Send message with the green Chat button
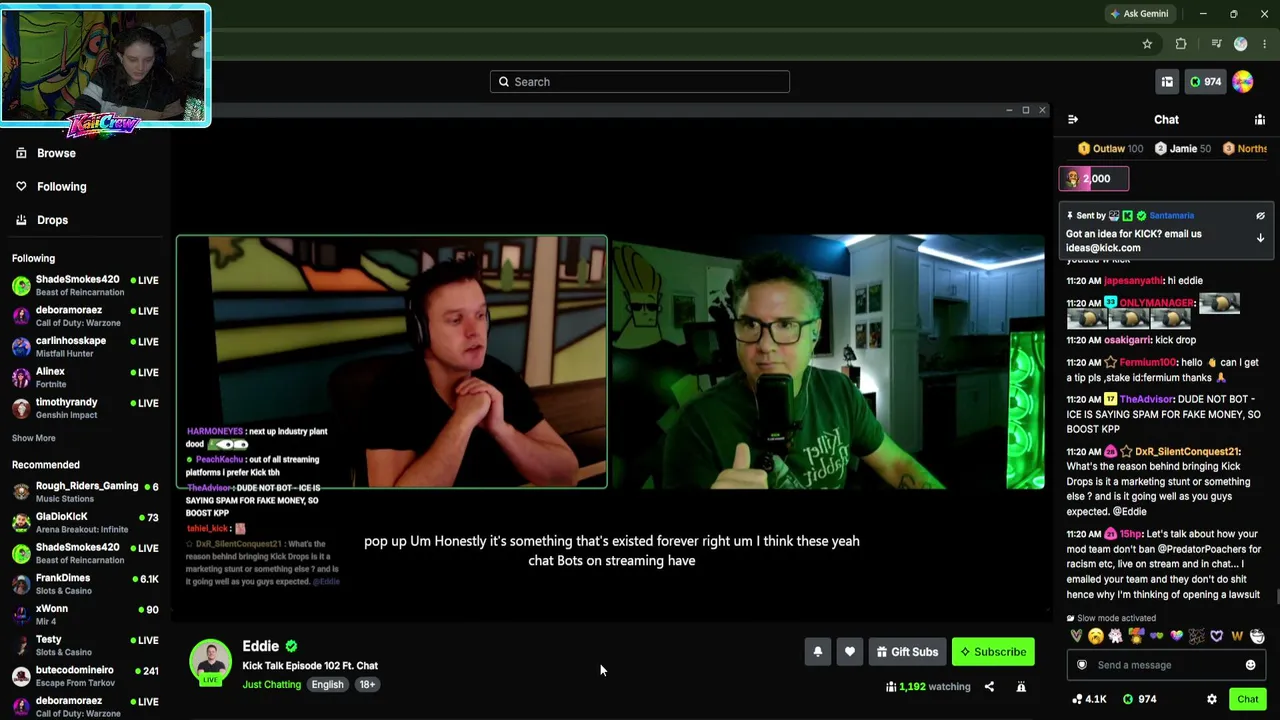 point(1247,699)
